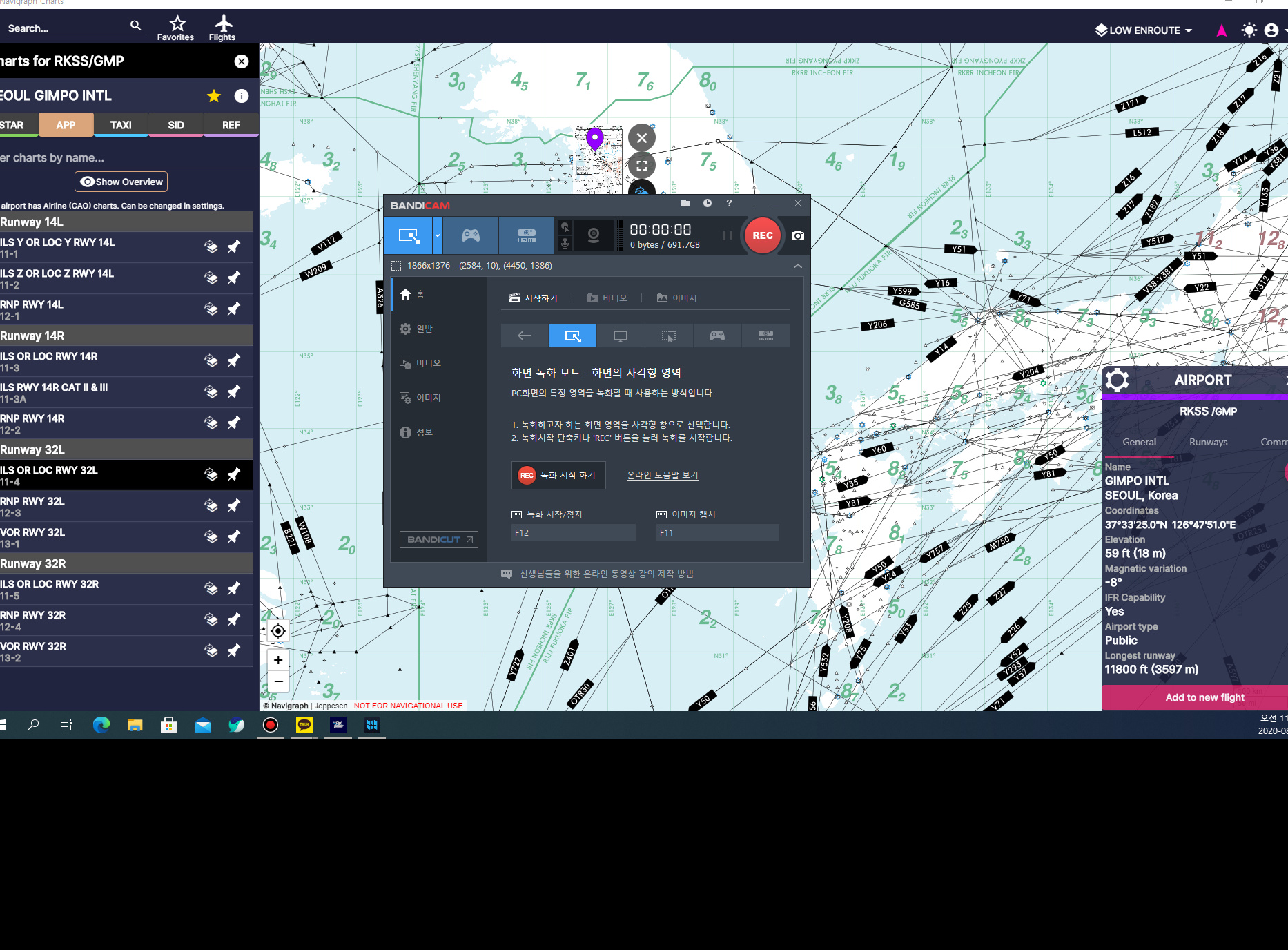Open the user account icon
Image resolution: width=1288 pixels, height=950 pixels.
pos(1271,30)
